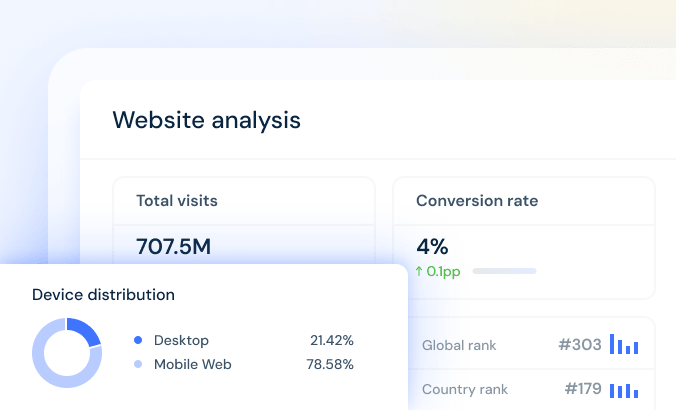
Task: Click the conversion rate progress bar
Action: pos(504,271)
